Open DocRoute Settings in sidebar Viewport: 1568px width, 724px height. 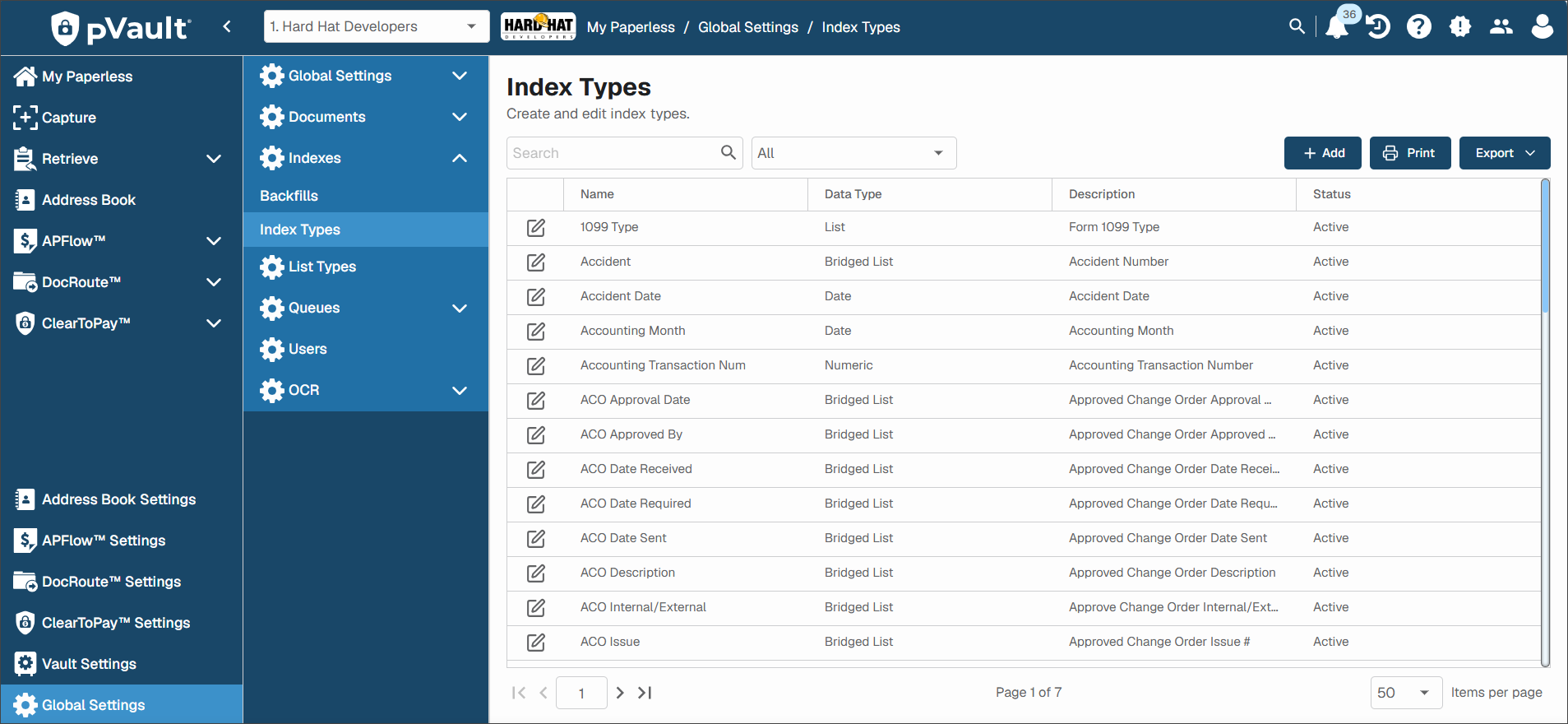(122, 582)
